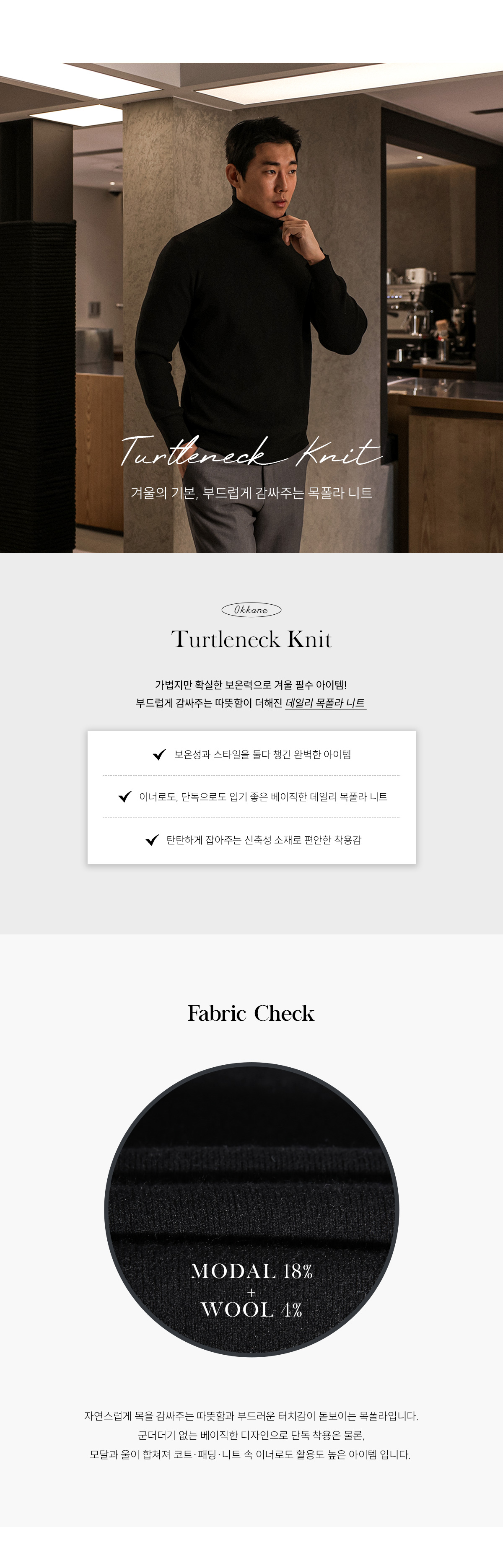Image resolution: width=503 pixels, height=1568 pixels.
Task: Click the second checkmark beside 이너로도 line
Action: 125,796
